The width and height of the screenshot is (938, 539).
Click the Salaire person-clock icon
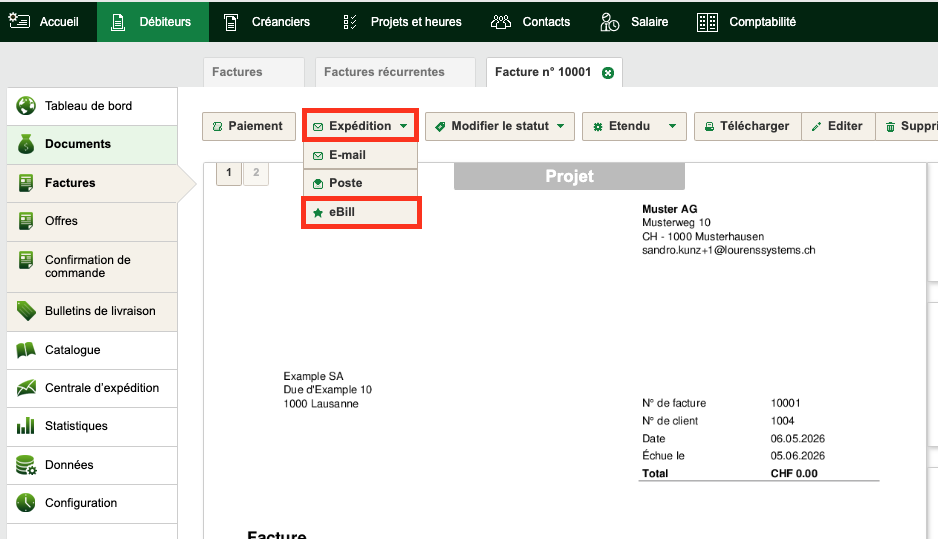click(x=609, y=22)
